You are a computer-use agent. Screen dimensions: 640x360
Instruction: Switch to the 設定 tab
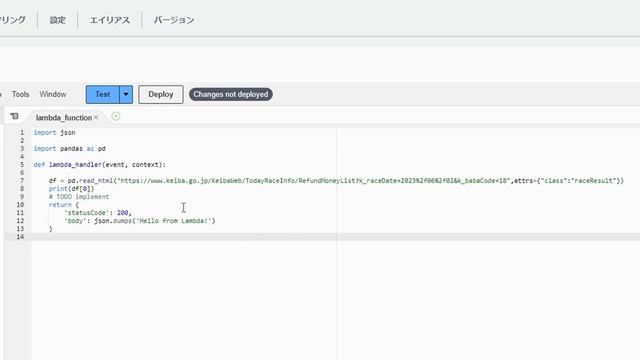pyautogui.click(x=58, y=20)
